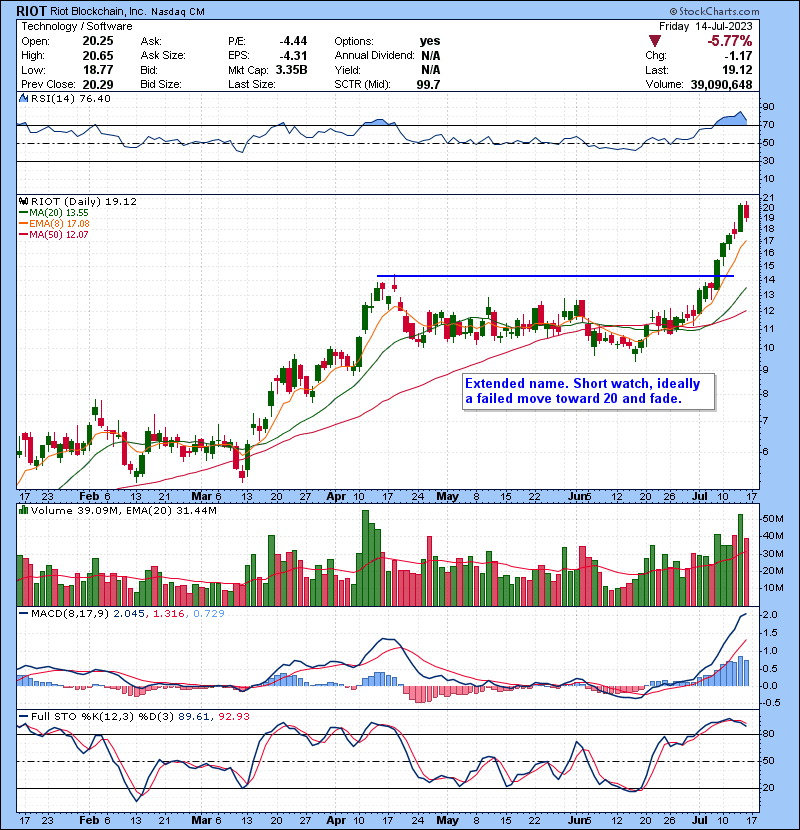Click the Apr label on price date axis
Screen dimensions: 800x830
click(336, 497)
